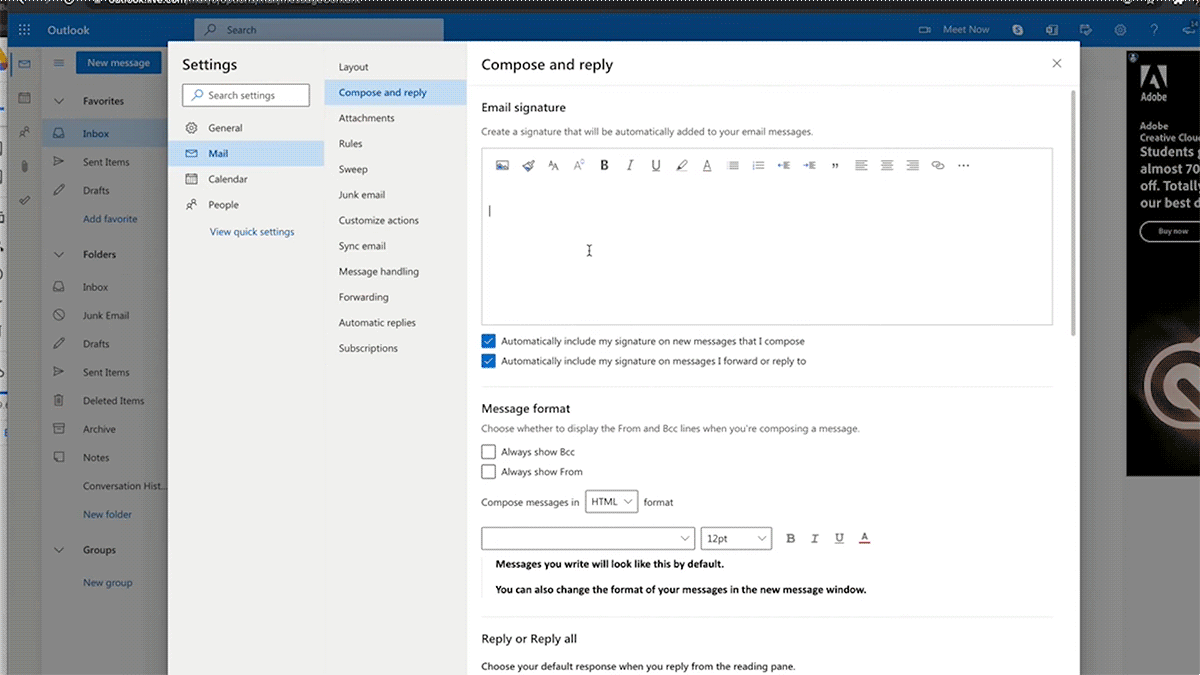Toggle bold formatting in the signature editor

(604, 165)
